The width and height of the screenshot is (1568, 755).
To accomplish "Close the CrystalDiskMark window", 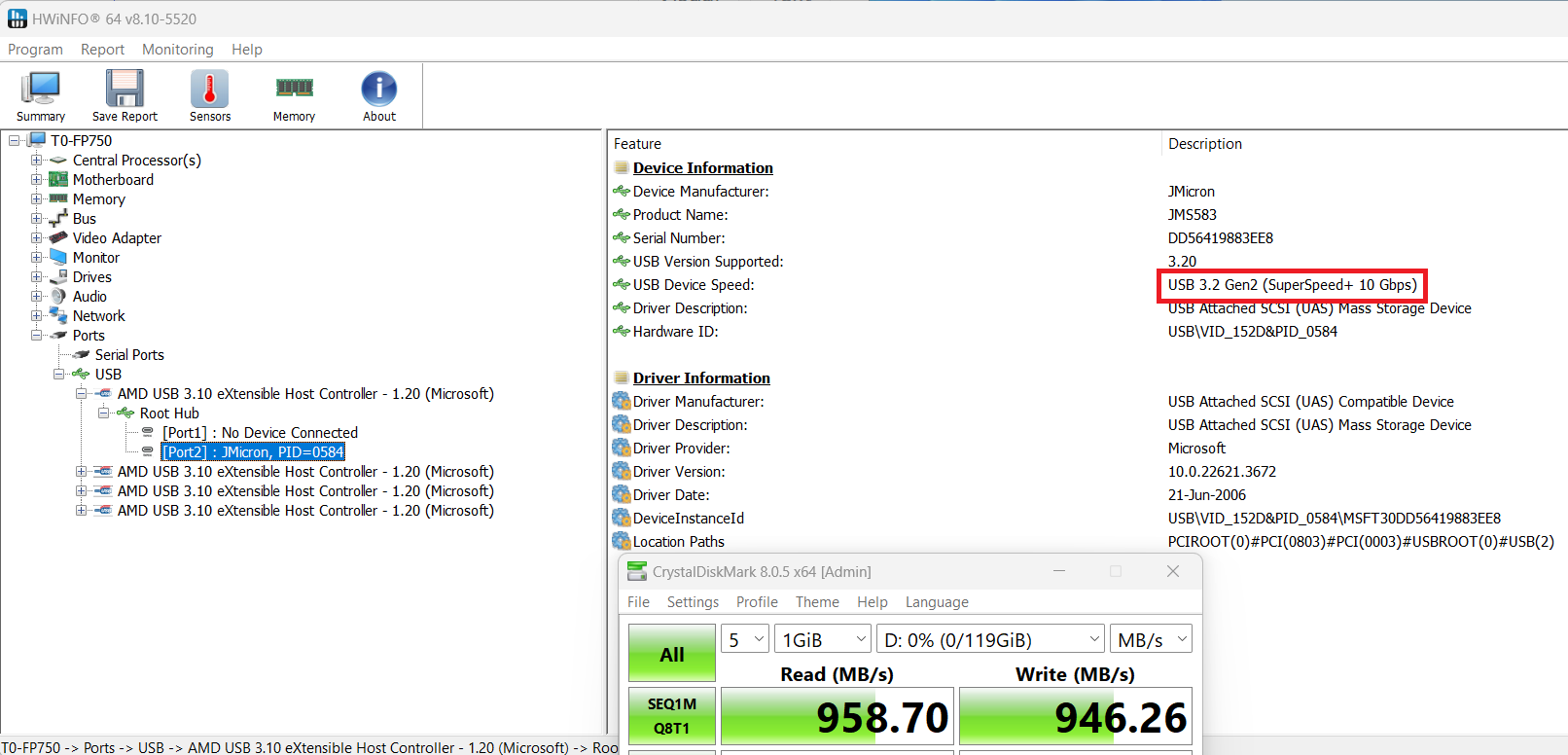I will [1173, 571].
